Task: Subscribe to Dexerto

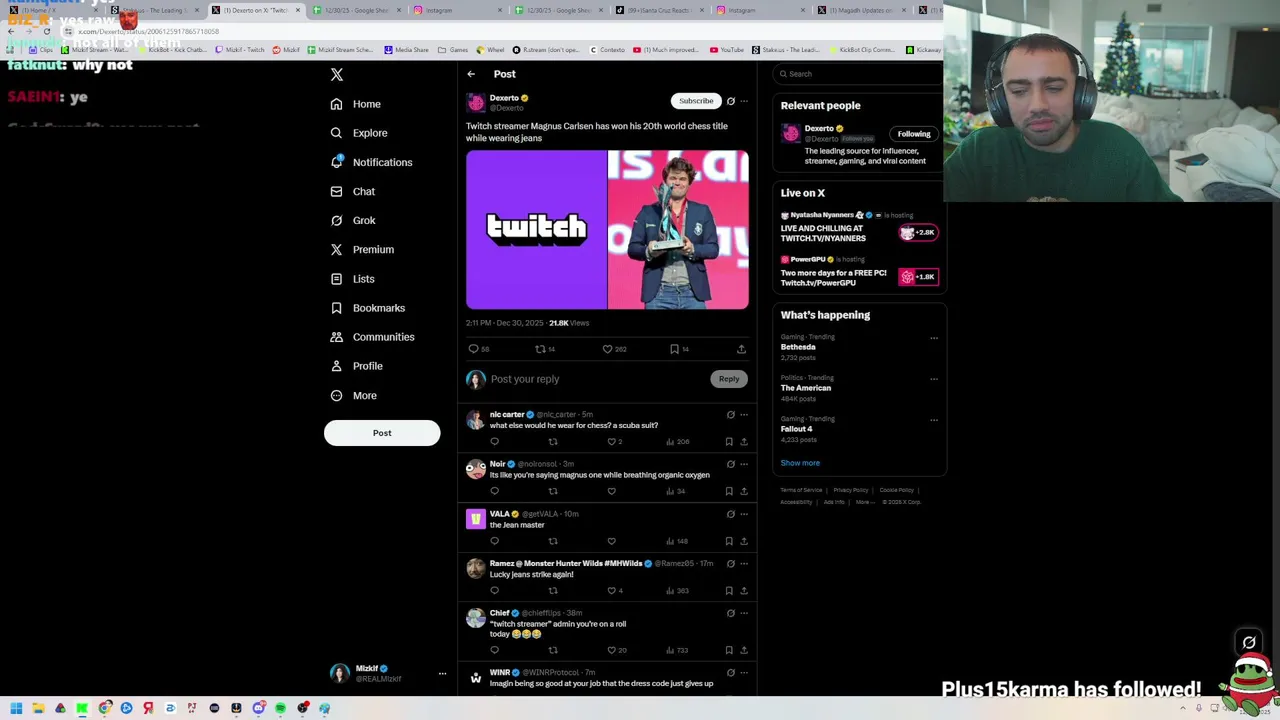Action: tap(696, 101)
